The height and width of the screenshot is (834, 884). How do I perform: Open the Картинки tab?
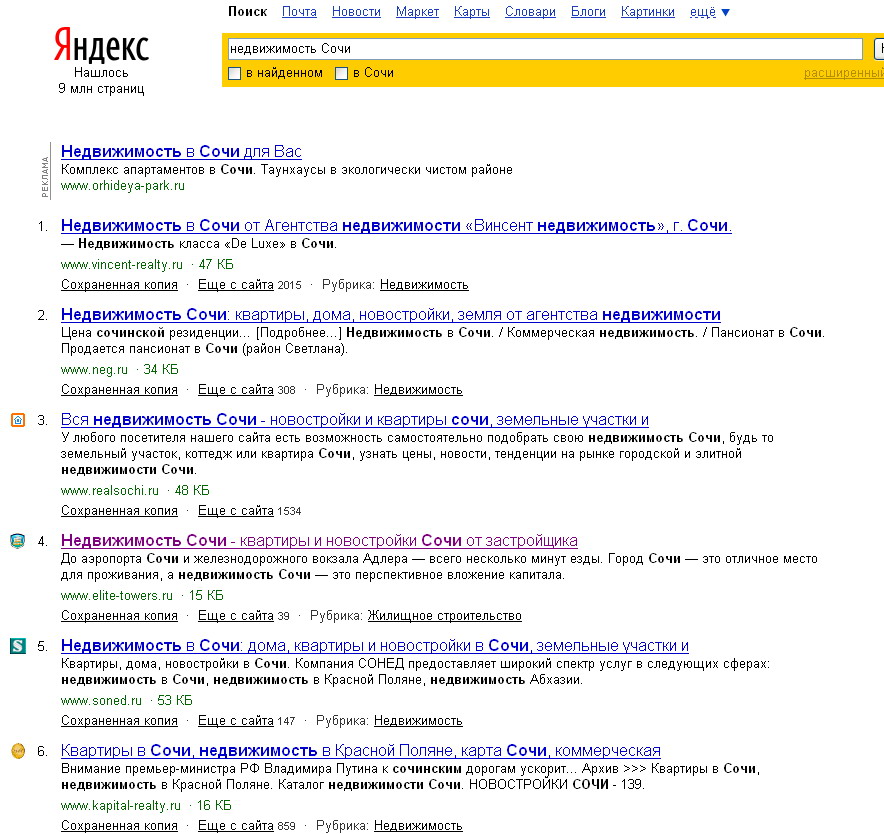[648, 12]
